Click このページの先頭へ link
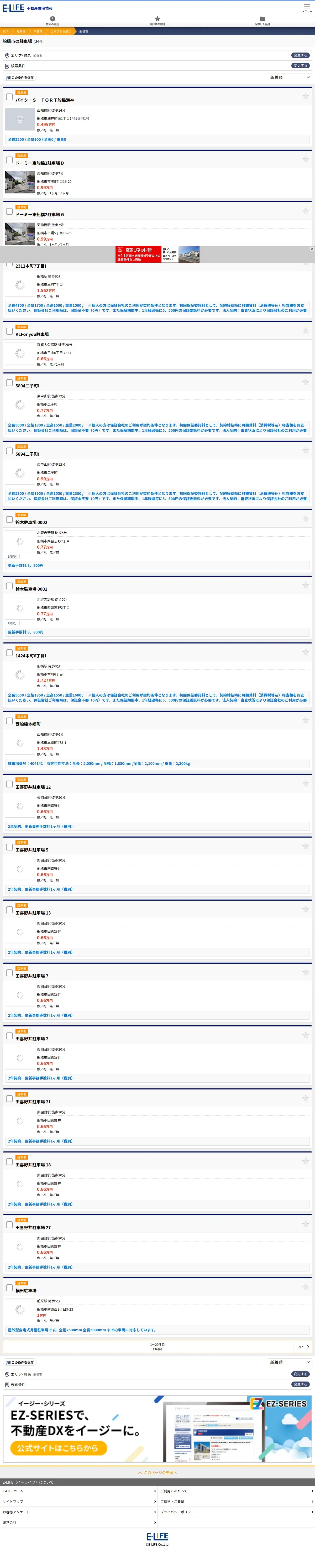 pyautogui.click(x=157, y=1472)
